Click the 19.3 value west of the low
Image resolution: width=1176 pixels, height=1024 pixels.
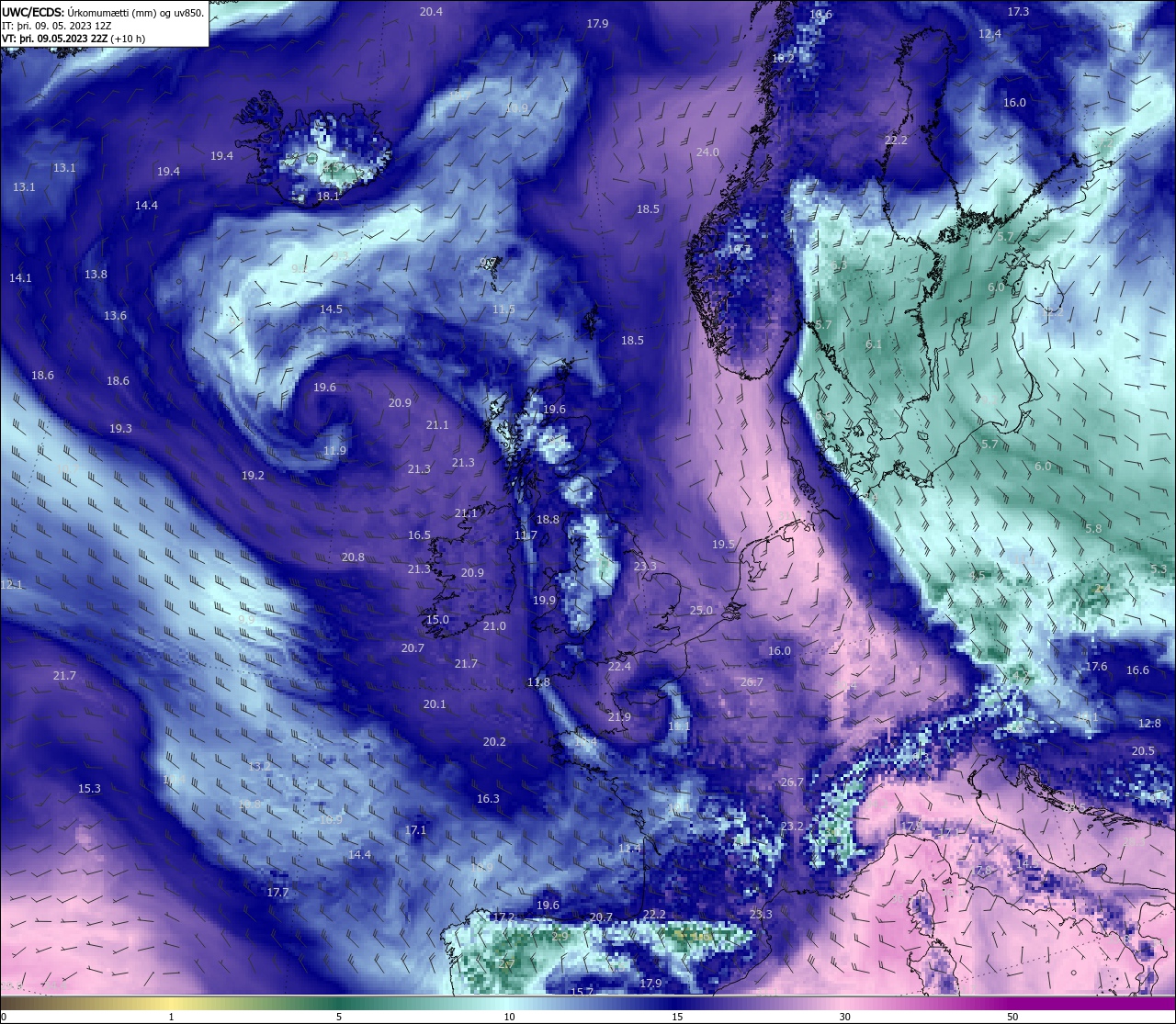coord(120,429)
